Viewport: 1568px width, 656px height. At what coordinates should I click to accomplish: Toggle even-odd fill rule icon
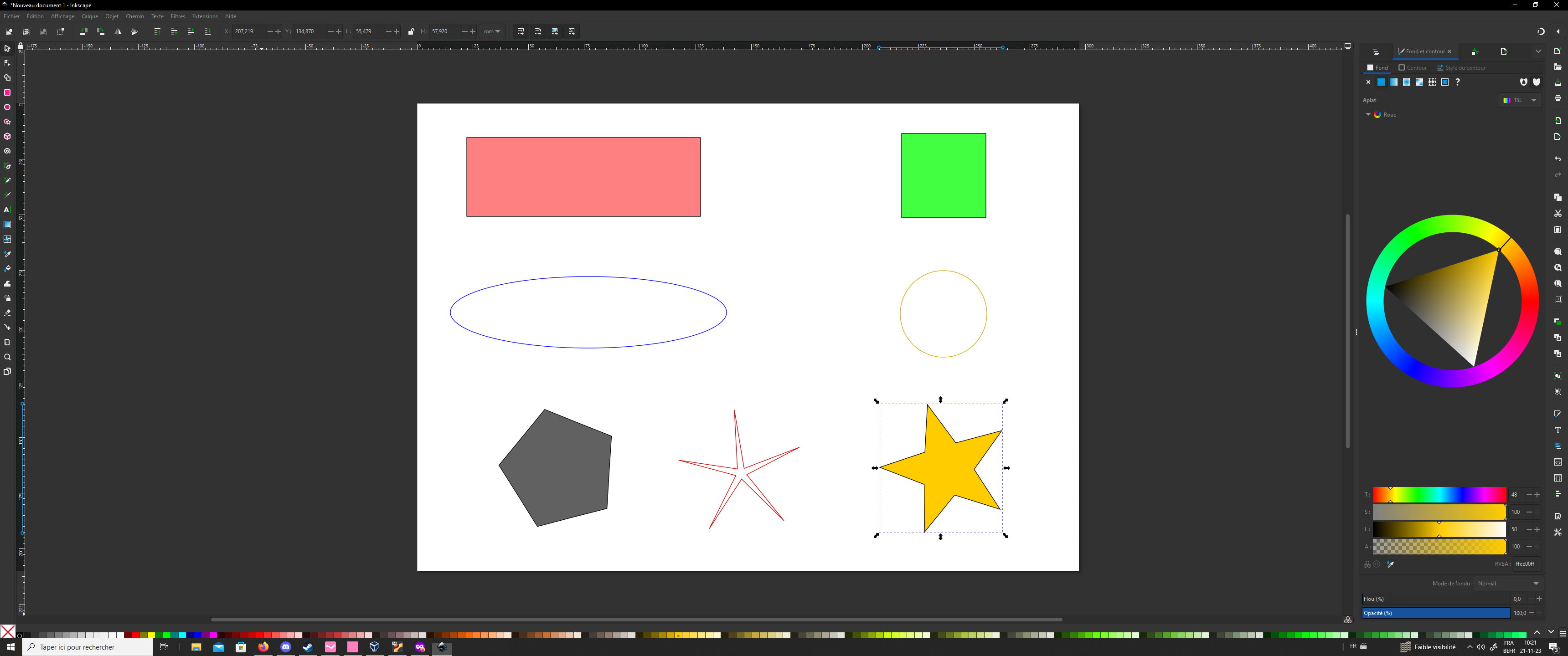click(1524, 82)
